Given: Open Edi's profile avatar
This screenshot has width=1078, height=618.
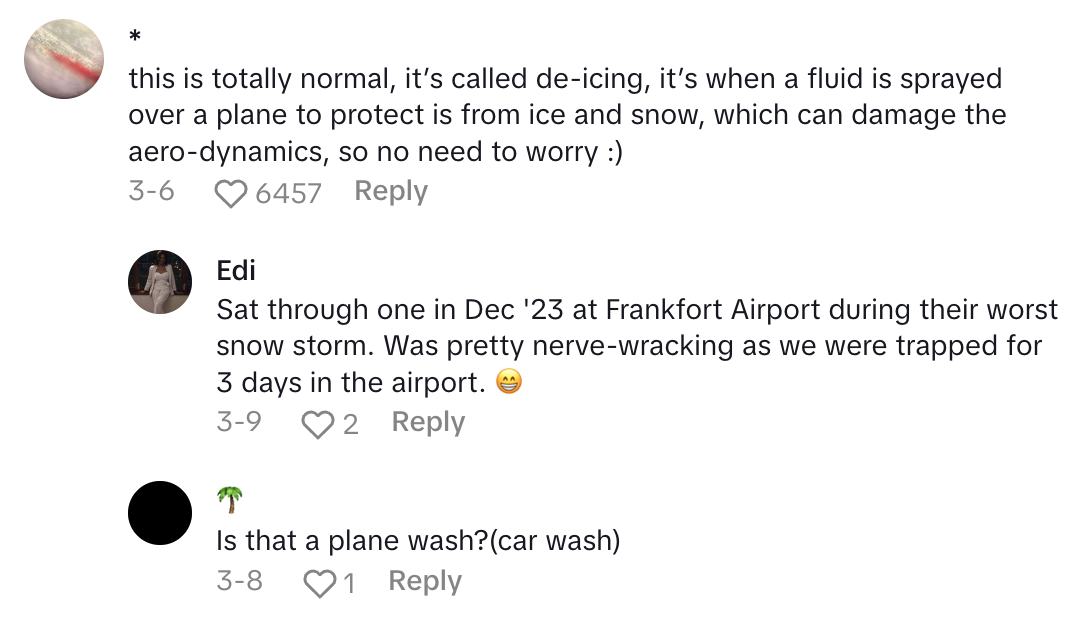Looking at the screenshot, I should pos(159,282).
